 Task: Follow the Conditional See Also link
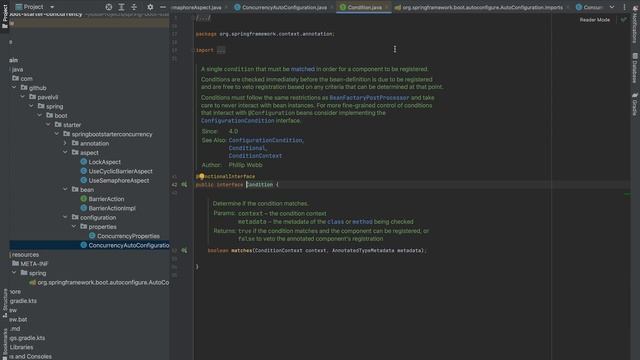[x=247, y=148]
